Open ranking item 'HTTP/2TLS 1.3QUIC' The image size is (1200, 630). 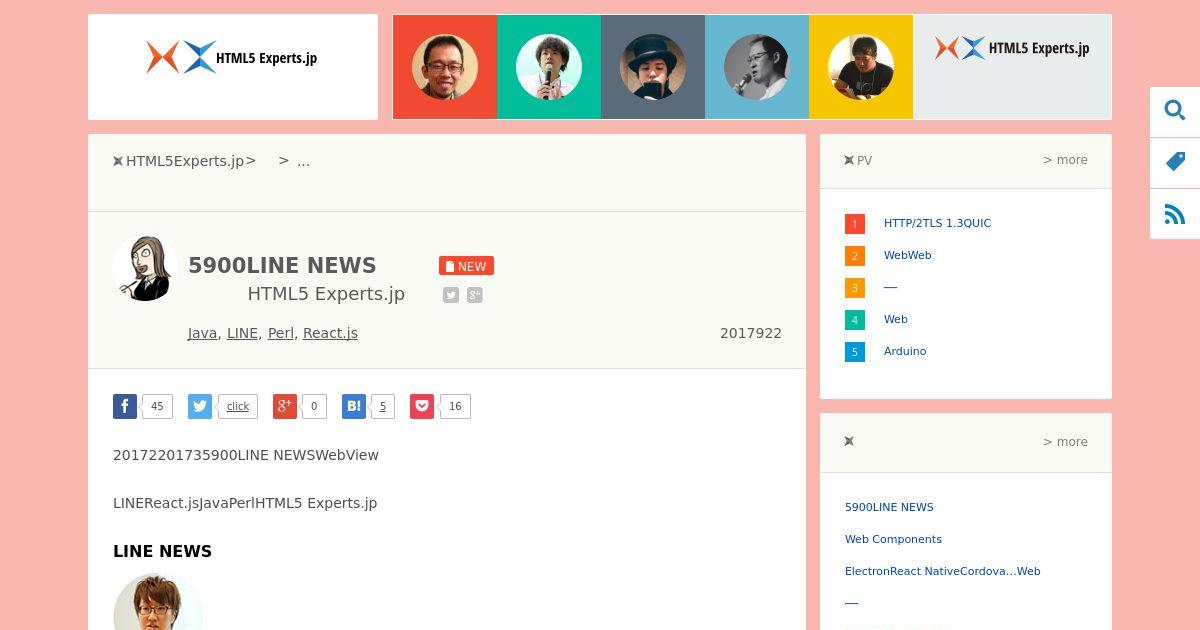tap(937, 224)
